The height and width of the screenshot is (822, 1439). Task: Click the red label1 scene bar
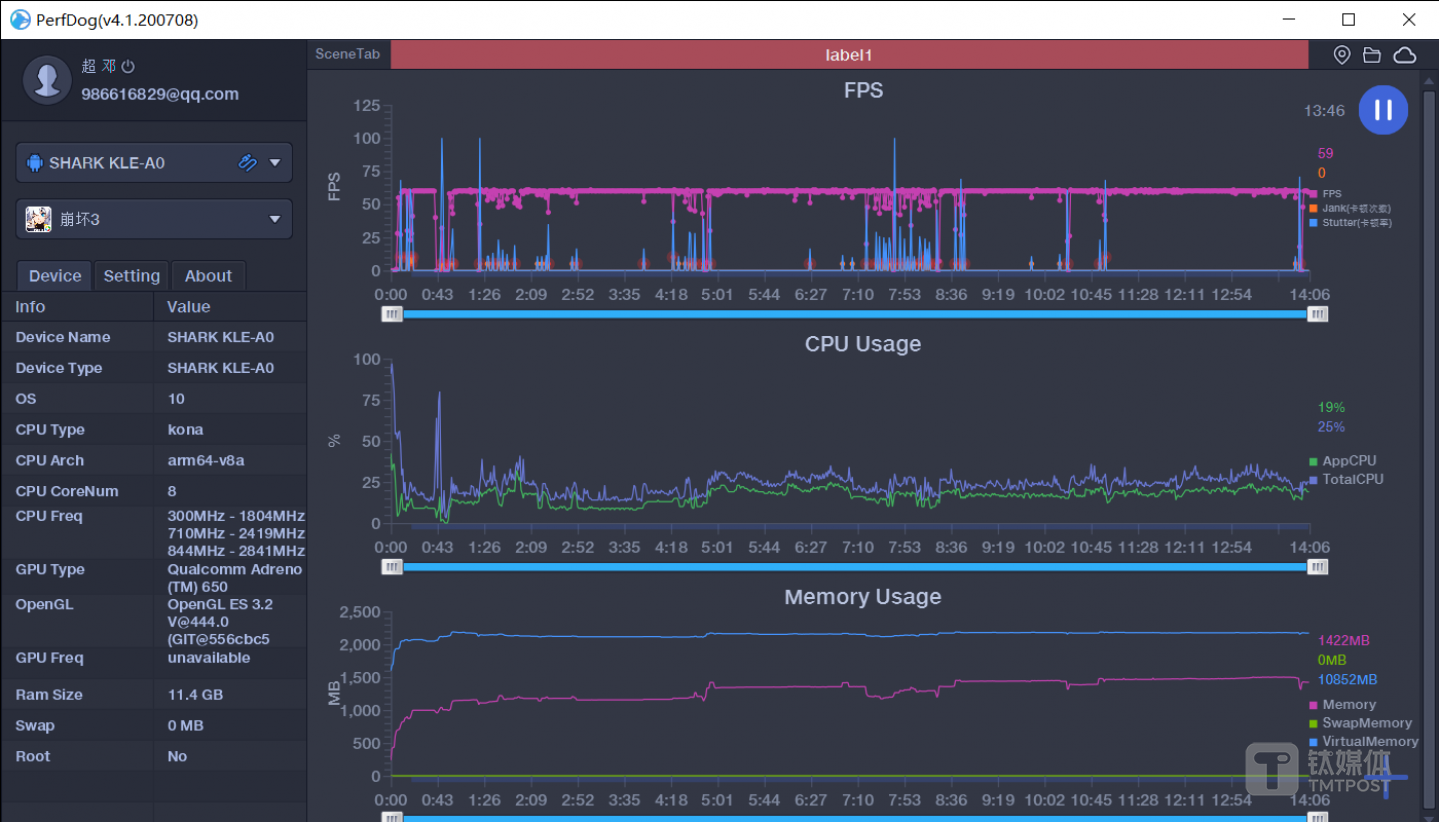pos(848,55)
